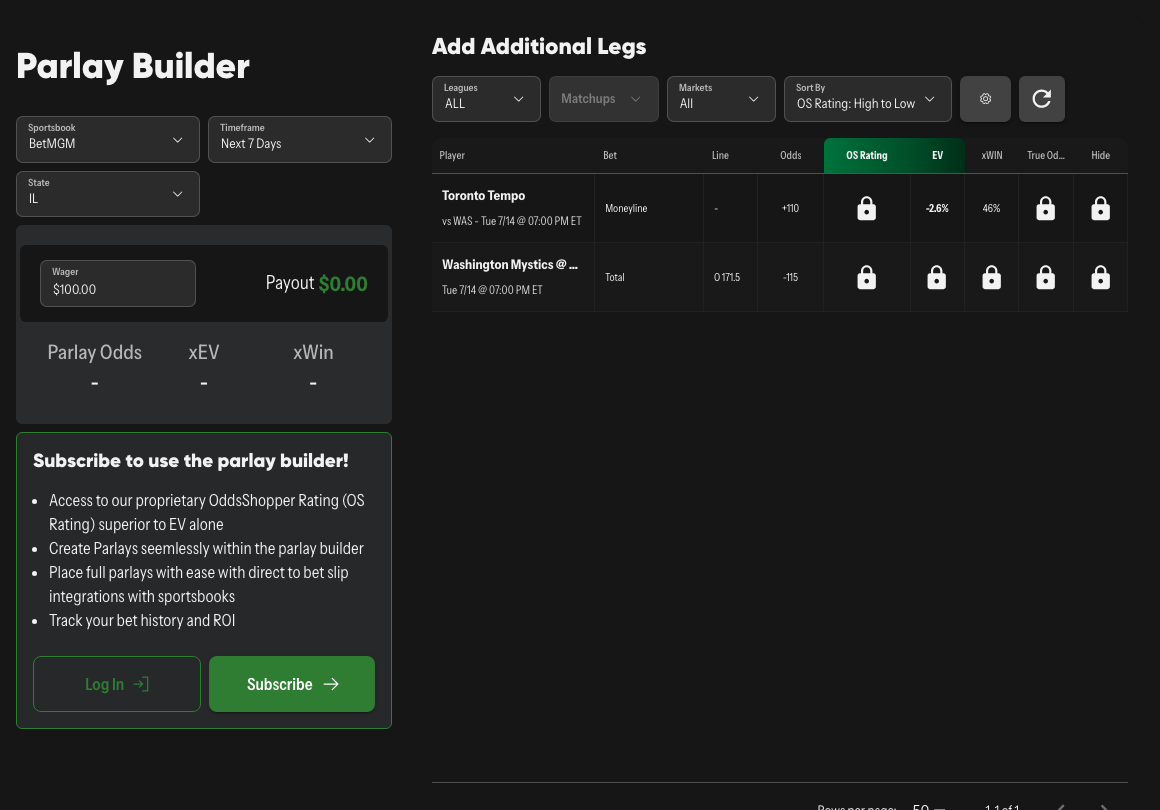This screenshot has height=810, width=1160.
Task: Open the Timeframe dropdown showing Next 7 Days
Action: pos(300,139)
